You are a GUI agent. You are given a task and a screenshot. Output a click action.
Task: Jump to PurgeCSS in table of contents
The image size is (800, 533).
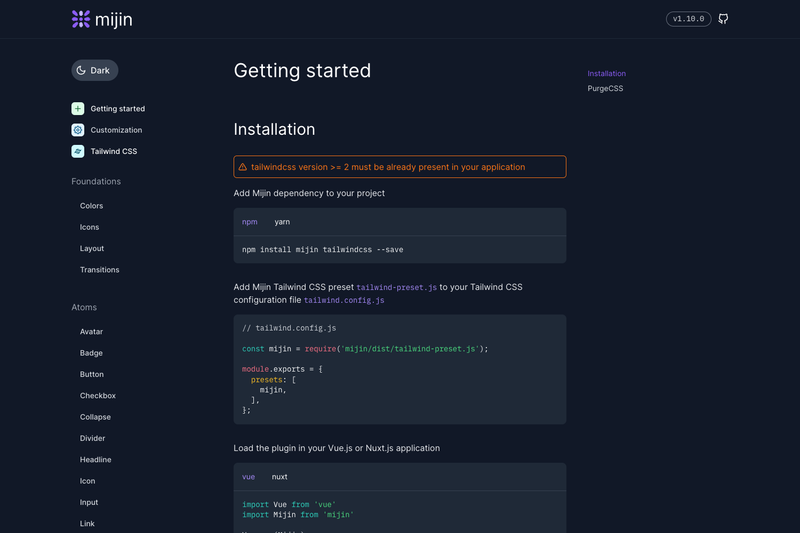tap(605, 88)
